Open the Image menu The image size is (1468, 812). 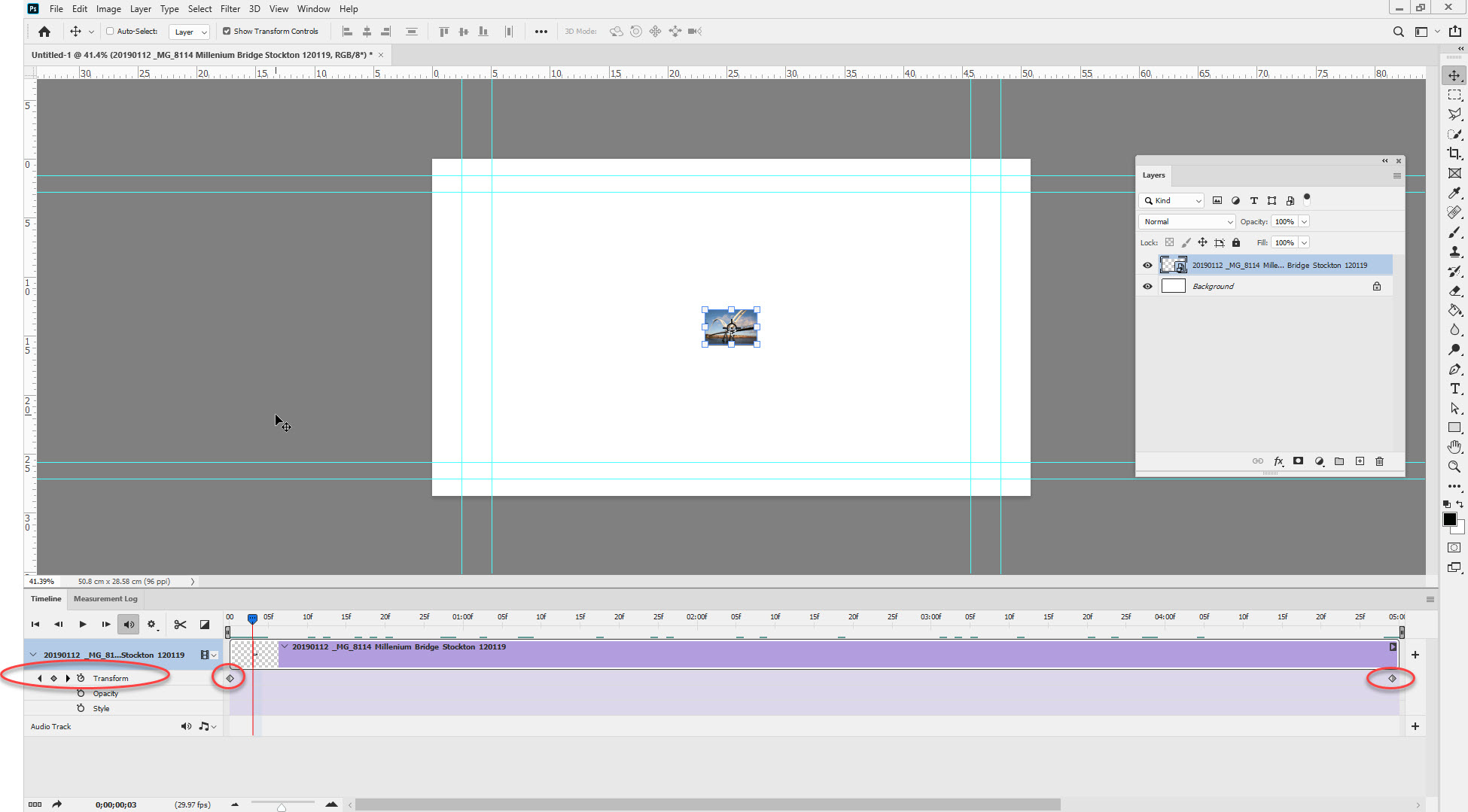point(108,9)
